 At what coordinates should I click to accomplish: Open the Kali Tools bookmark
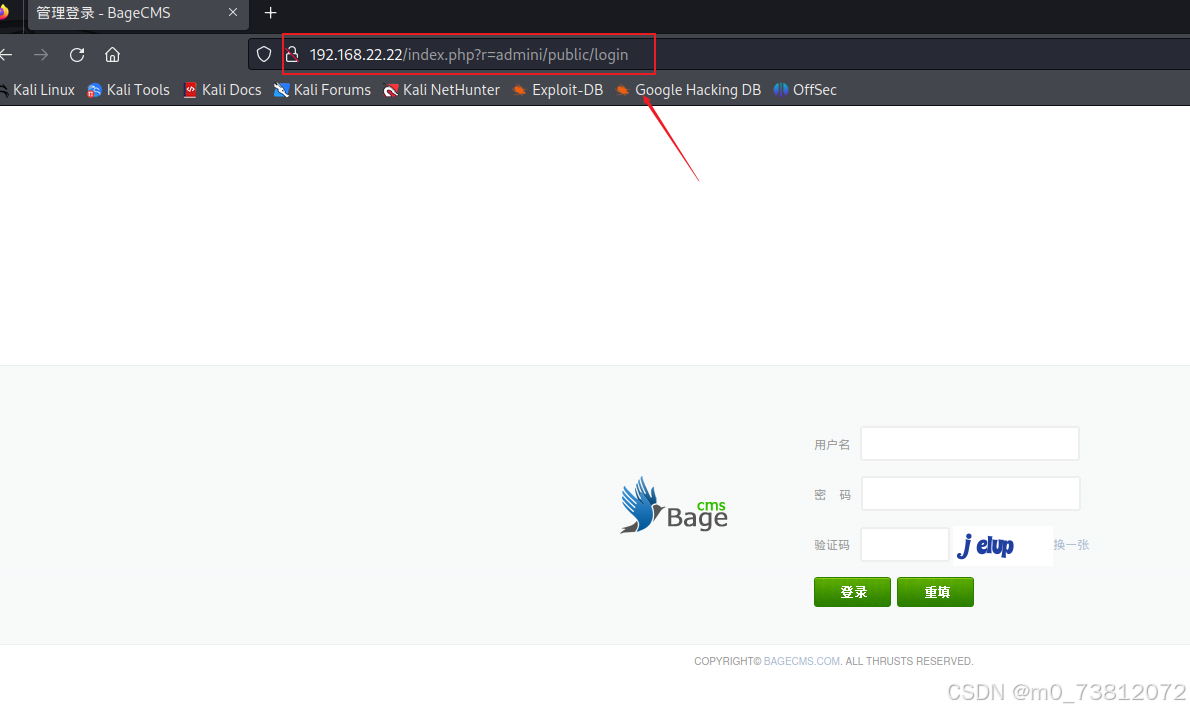tap(128, 90)
